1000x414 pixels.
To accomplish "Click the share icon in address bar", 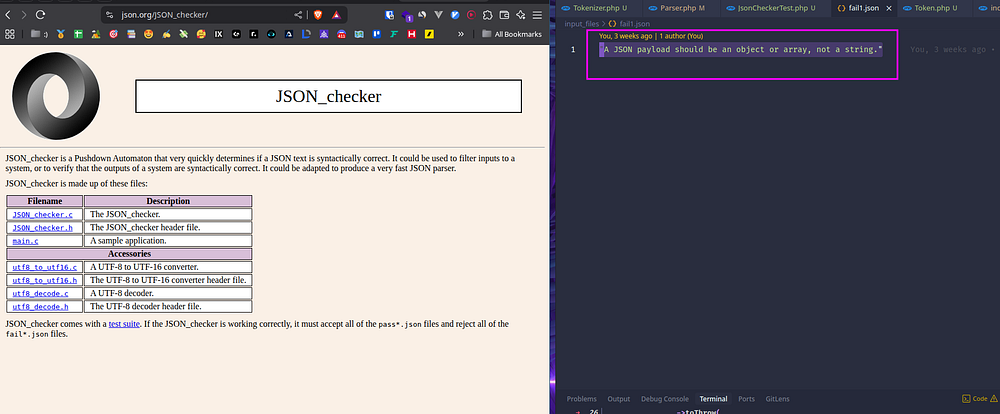I will (298, 15).
